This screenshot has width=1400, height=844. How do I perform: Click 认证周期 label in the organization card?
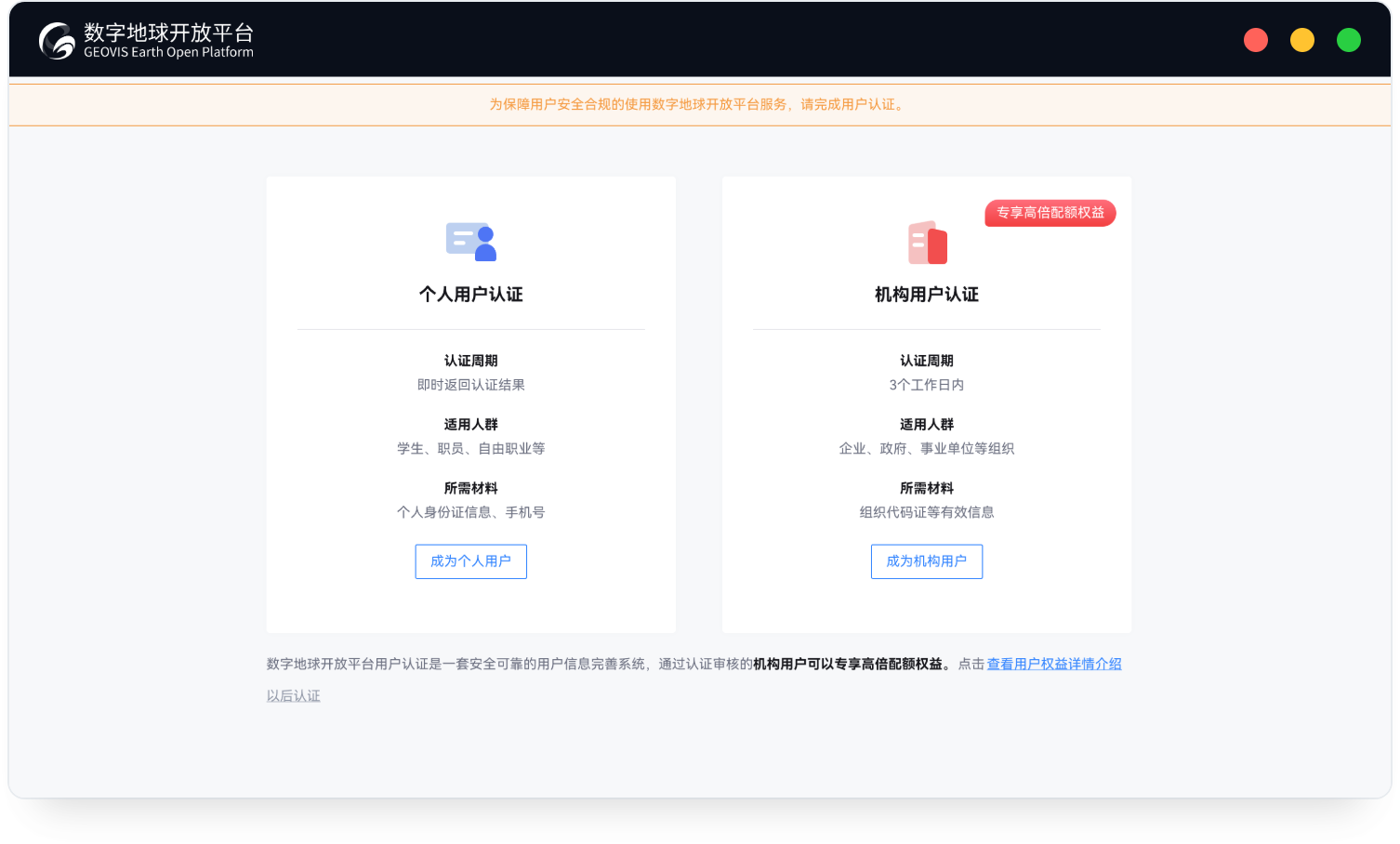click(927, 361)
